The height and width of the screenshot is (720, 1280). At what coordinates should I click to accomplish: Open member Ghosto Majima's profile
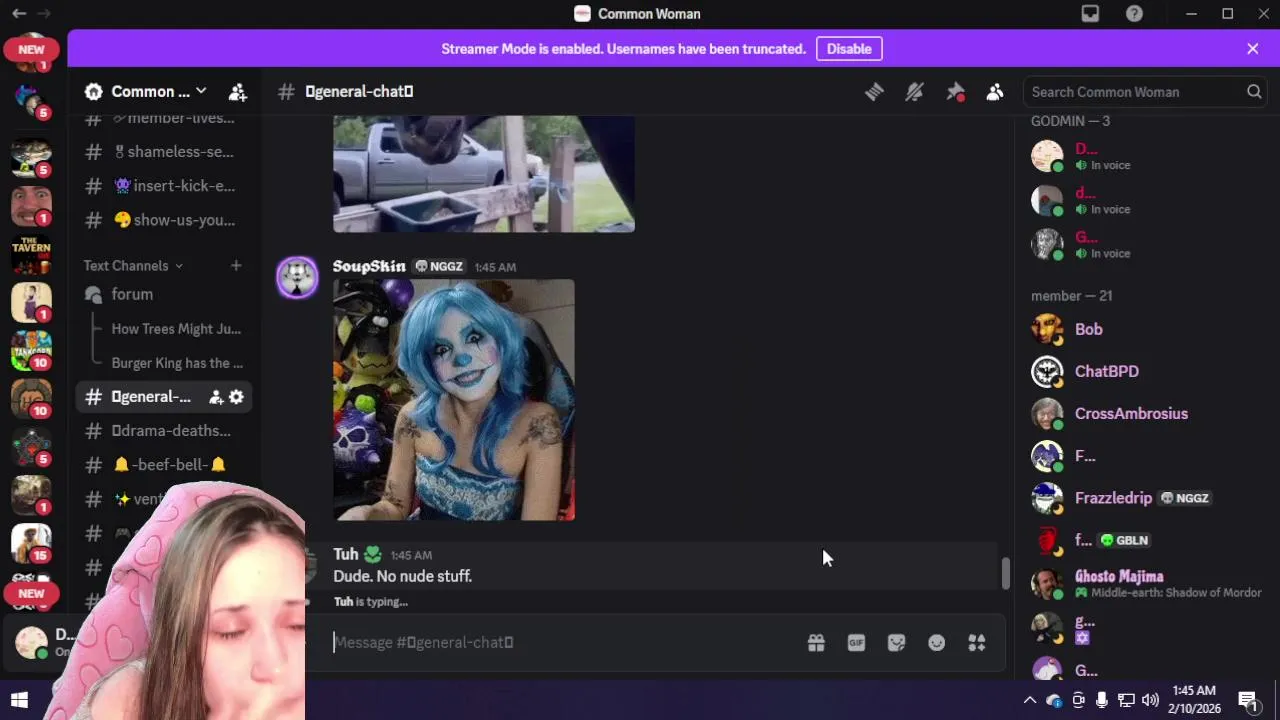(x=1144, y=583)
